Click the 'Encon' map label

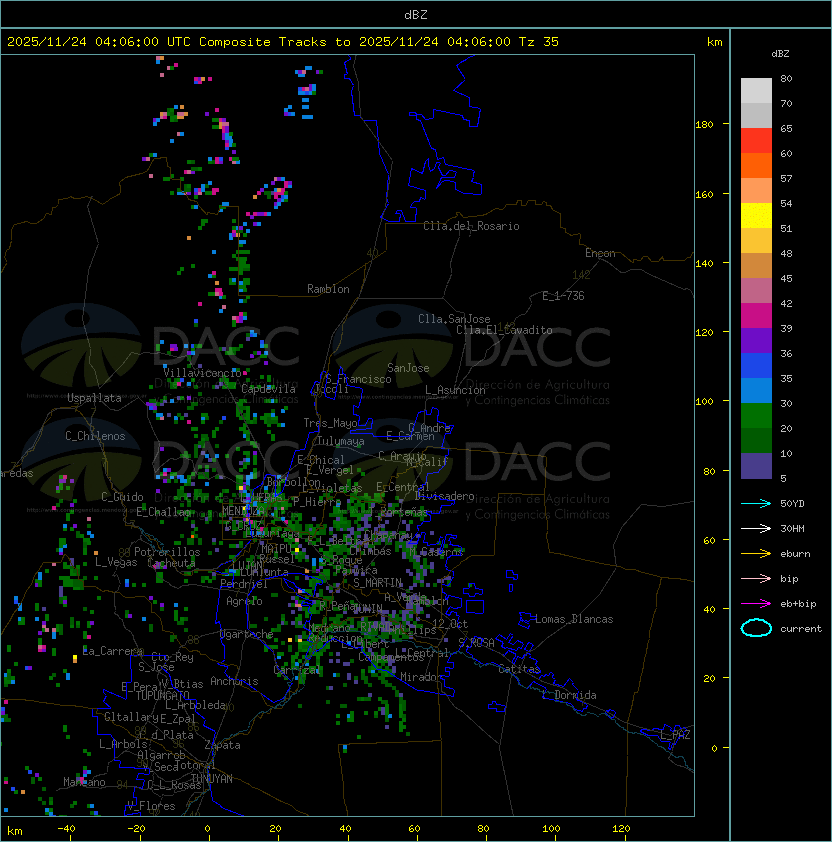[600, 253]
